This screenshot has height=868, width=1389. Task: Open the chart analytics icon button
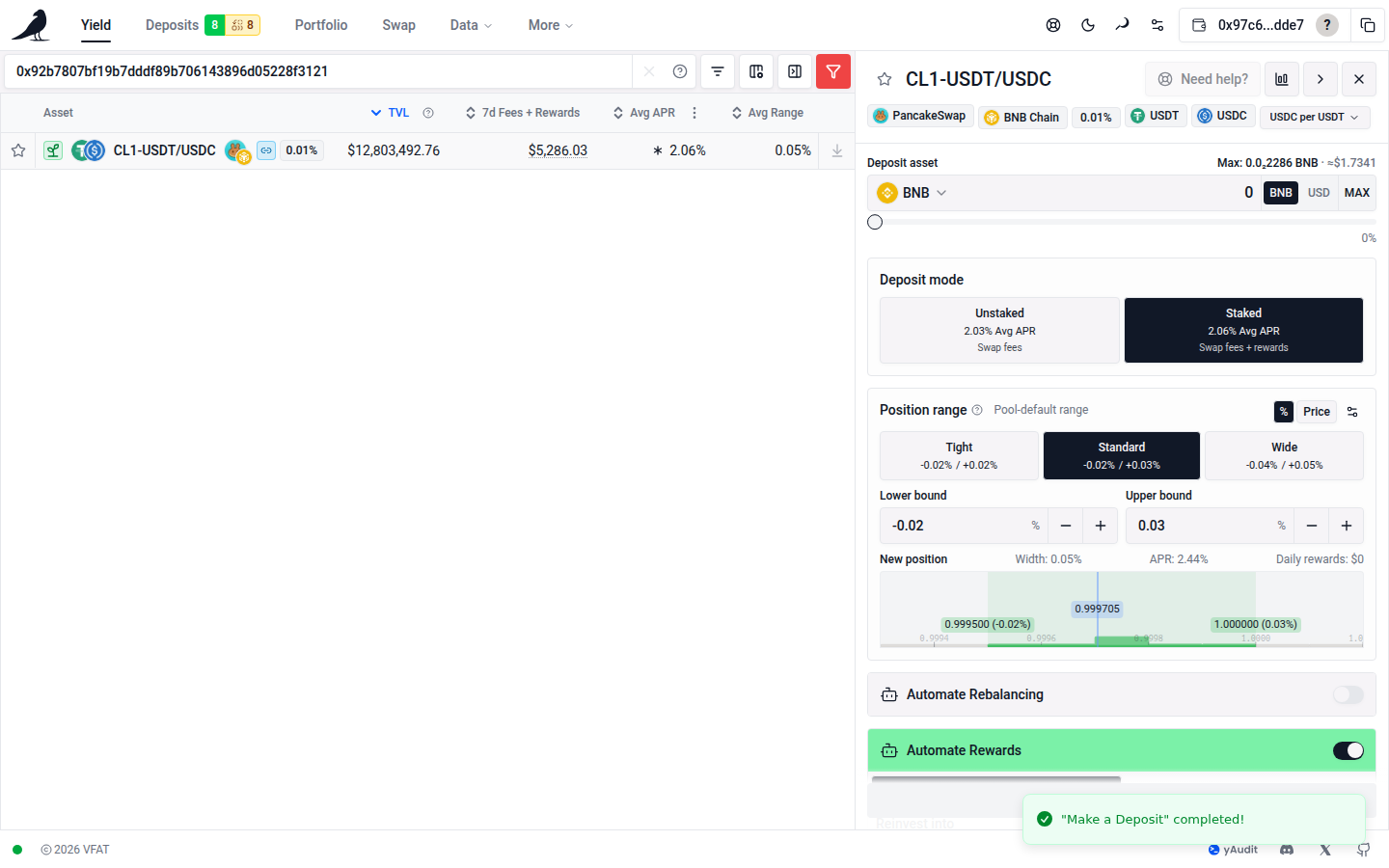[1282, 79]
